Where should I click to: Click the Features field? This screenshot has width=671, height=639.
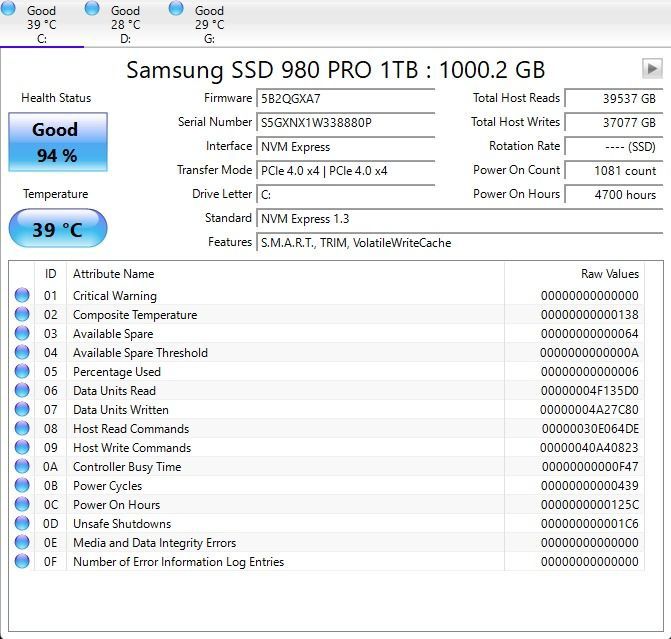point(460,242)
